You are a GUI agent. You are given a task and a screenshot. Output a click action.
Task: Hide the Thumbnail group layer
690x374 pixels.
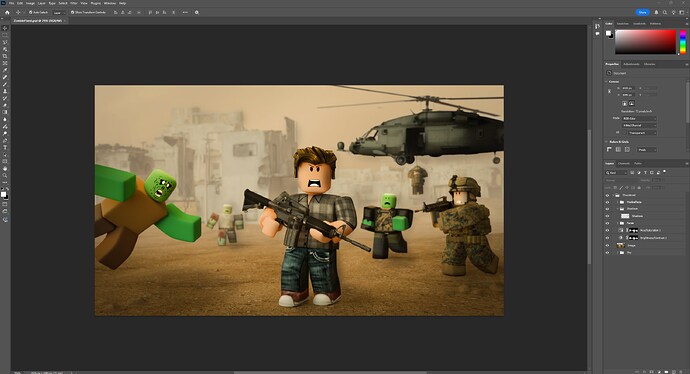[x=607, y=195]
